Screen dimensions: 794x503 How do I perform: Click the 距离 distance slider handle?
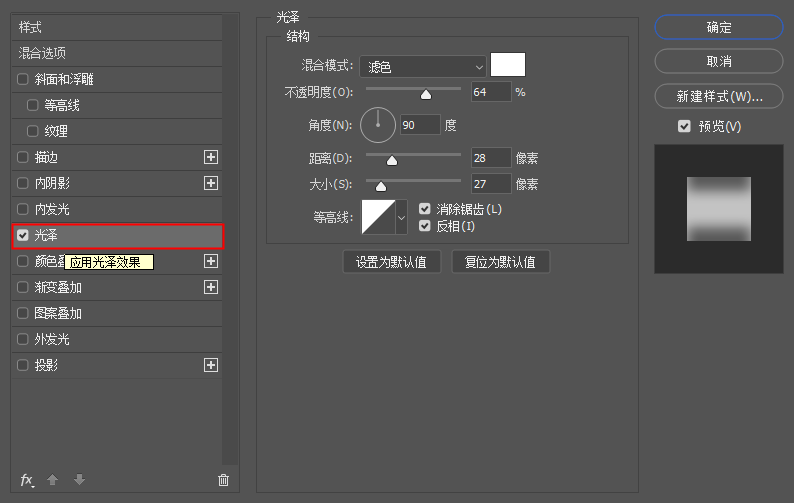tap(392, 161)
